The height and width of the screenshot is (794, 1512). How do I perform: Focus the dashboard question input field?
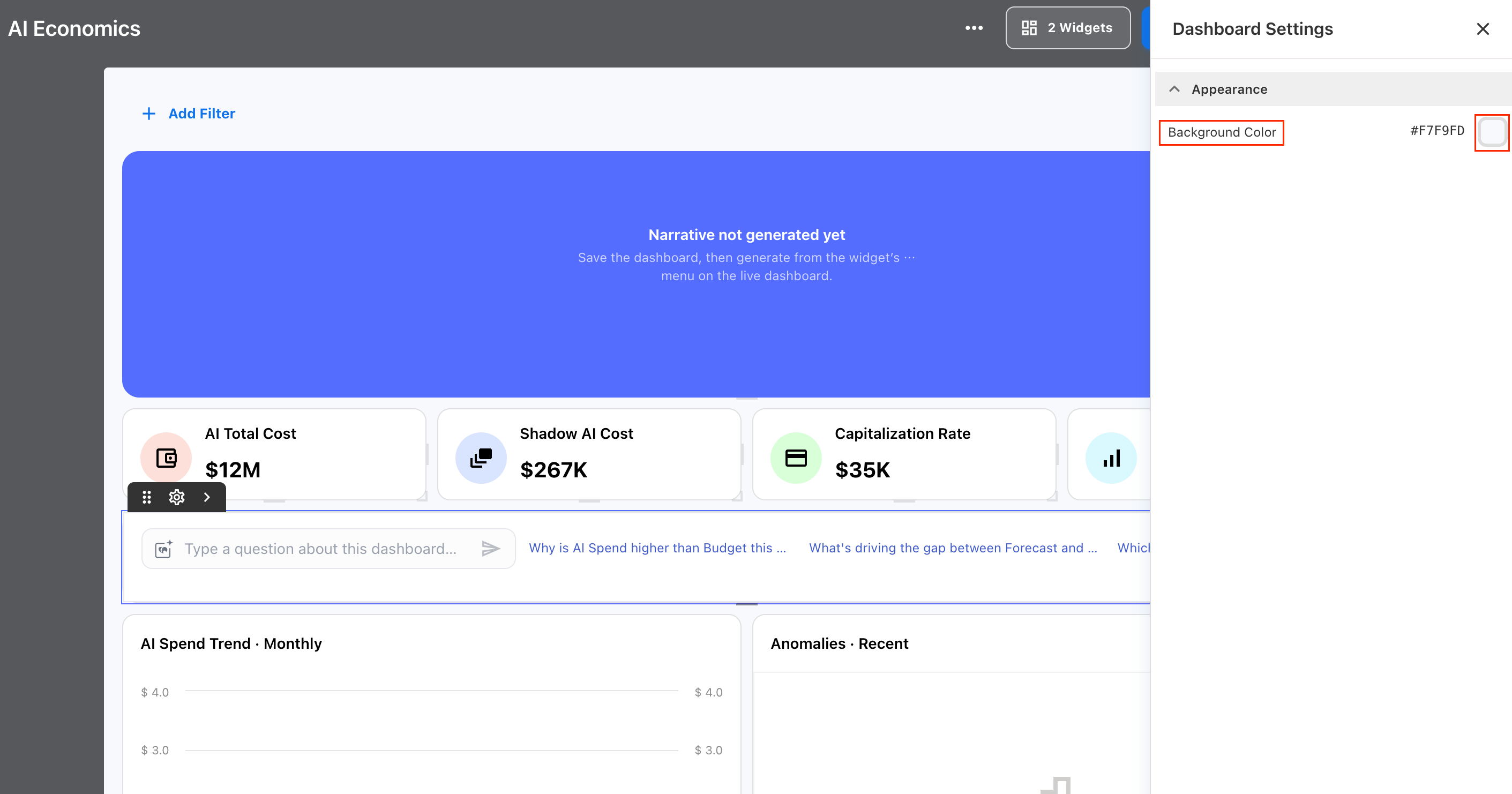click(328, 549)
